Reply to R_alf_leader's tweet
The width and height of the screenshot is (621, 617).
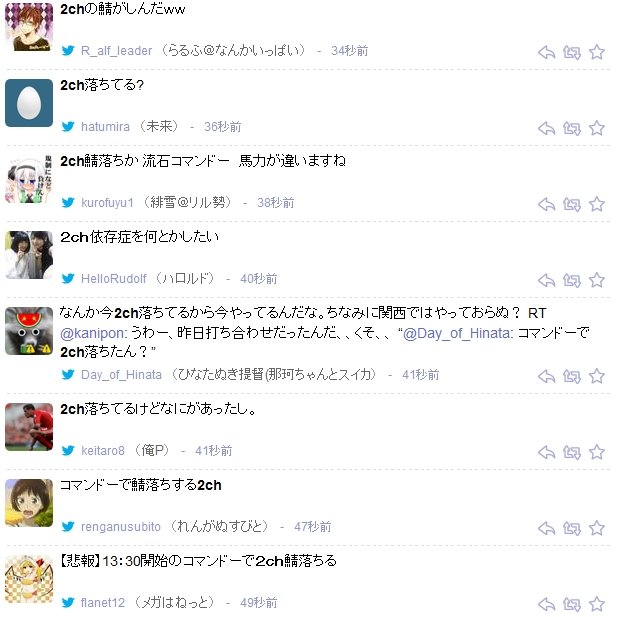point(546,52)
